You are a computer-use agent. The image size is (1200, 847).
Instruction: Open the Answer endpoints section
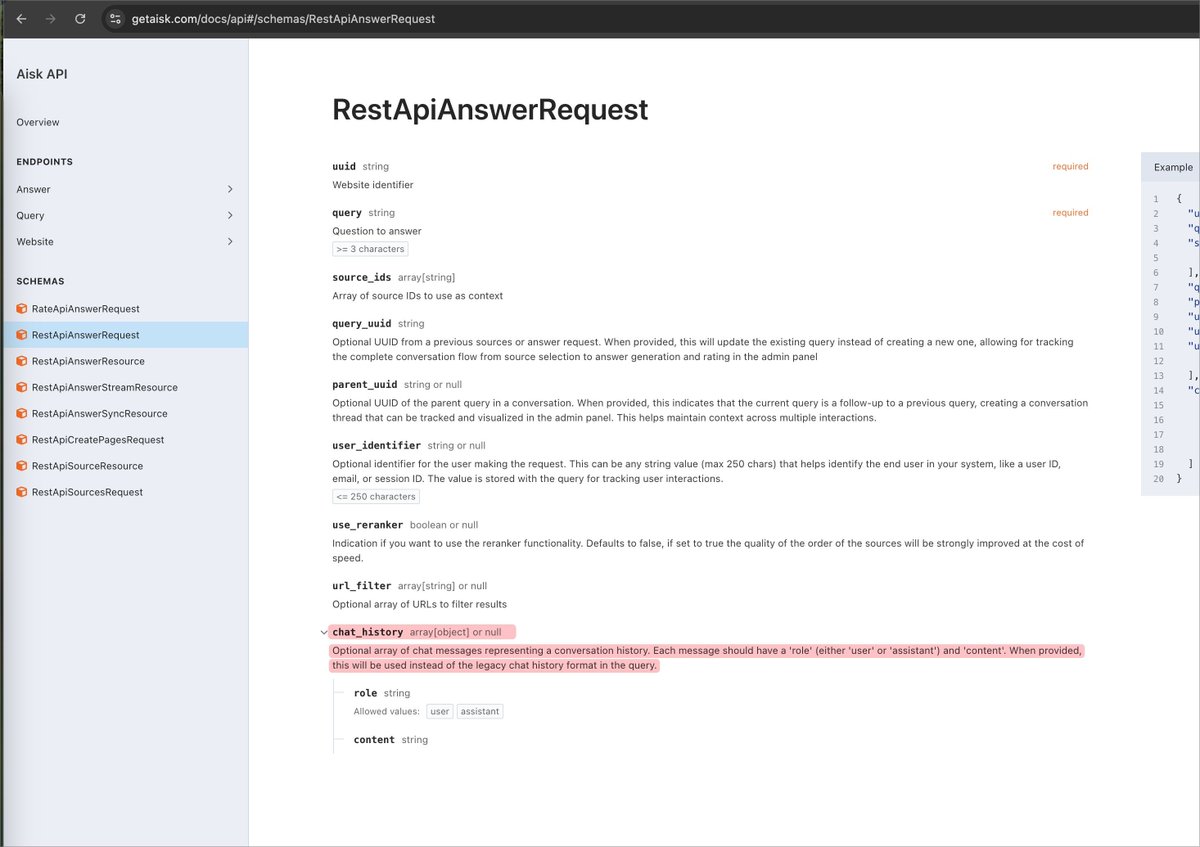tap(124, 189)
